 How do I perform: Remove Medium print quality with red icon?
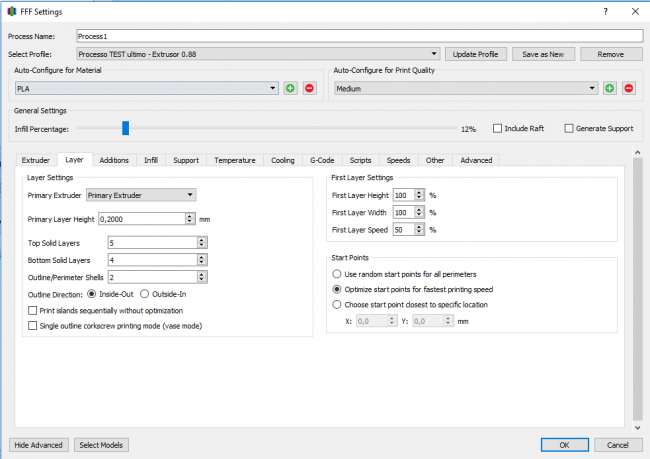point(629,88)
